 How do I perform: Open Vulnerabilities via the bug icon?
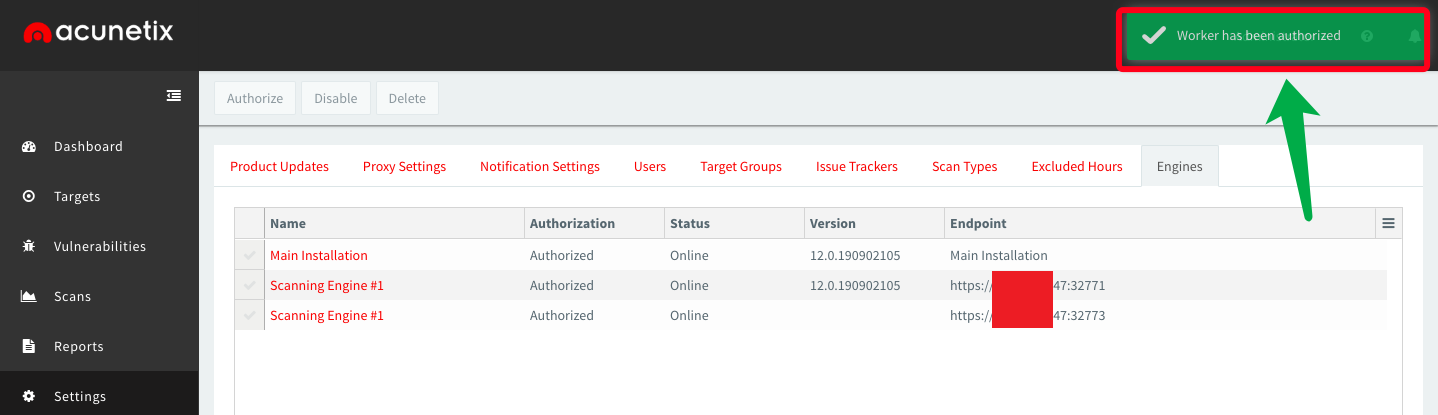[29, 246]
